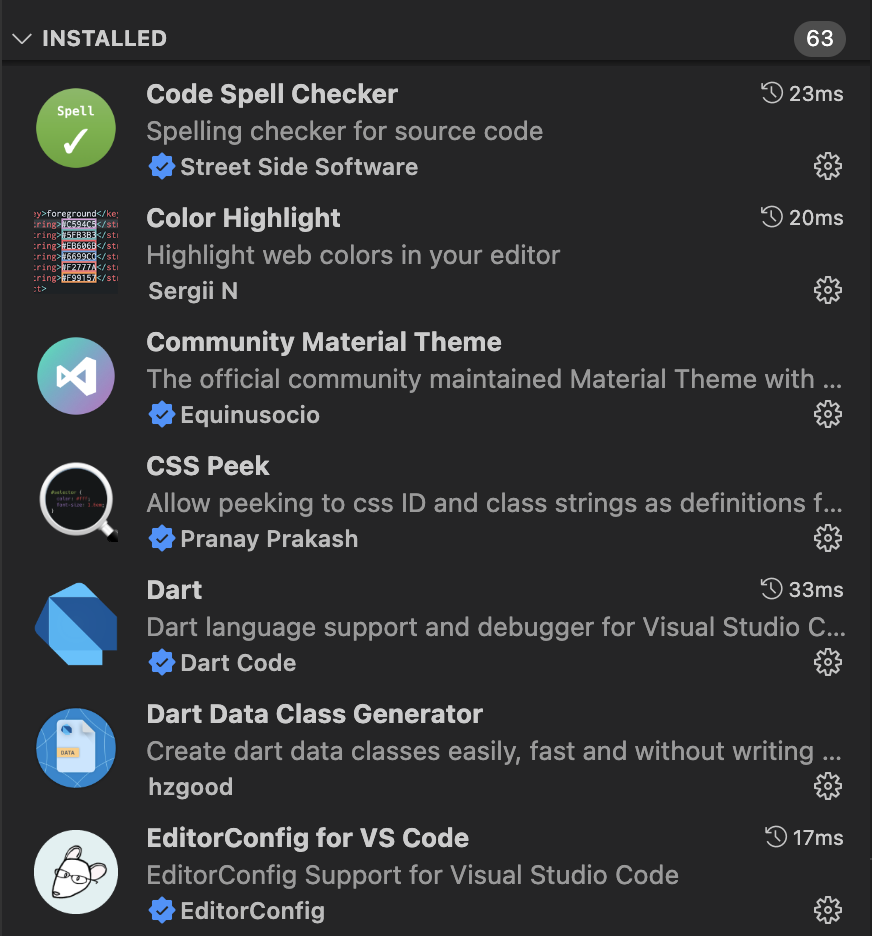Click 'The official community maintained' description
The width and height of the screenshot is (872, 936).
click(x=494, y=380)
